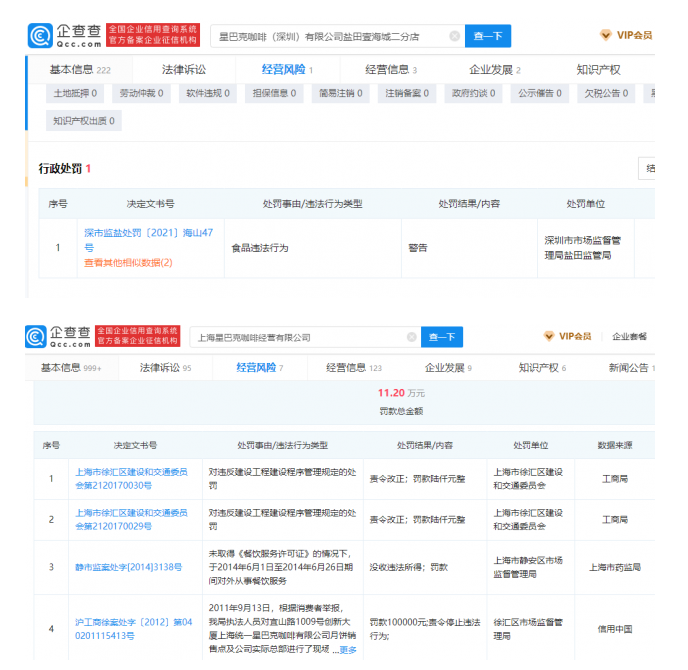Clear the 上海星巴克咖啡经营有限公司 search box with the X icon
This screenshot has width=688, height=670.
coord(412,337)
